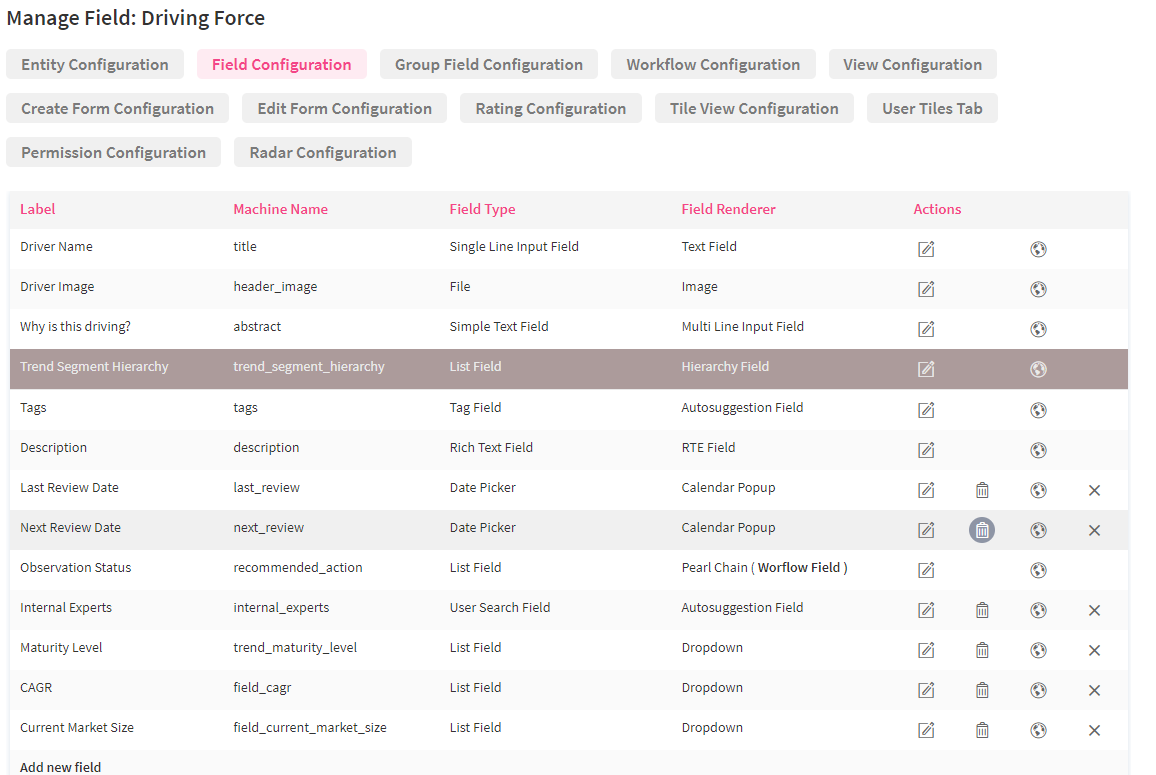Open the Rating Configuration tab
This screenshot has height=775, width=1156.
(x=551, y=109)
